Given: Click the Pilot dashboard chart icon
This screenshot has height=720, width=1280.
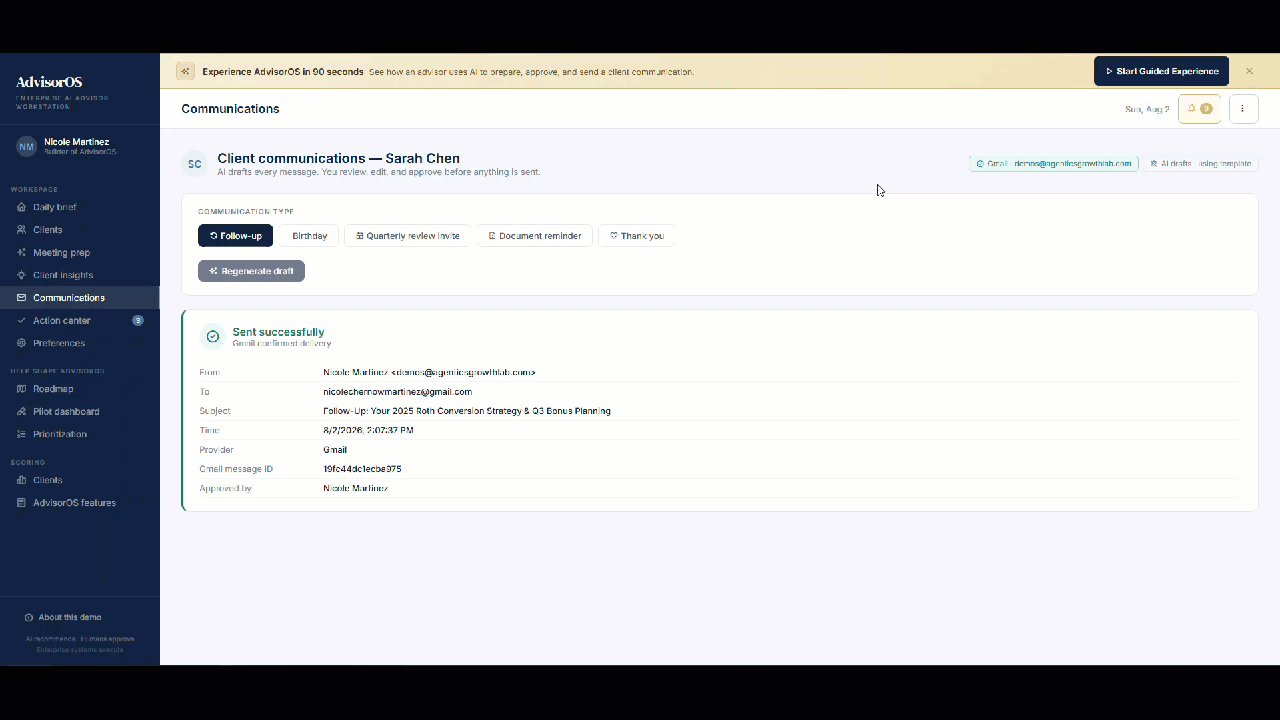Looking at the screenshot, I should pyautogui.click(x=22, y=412).
